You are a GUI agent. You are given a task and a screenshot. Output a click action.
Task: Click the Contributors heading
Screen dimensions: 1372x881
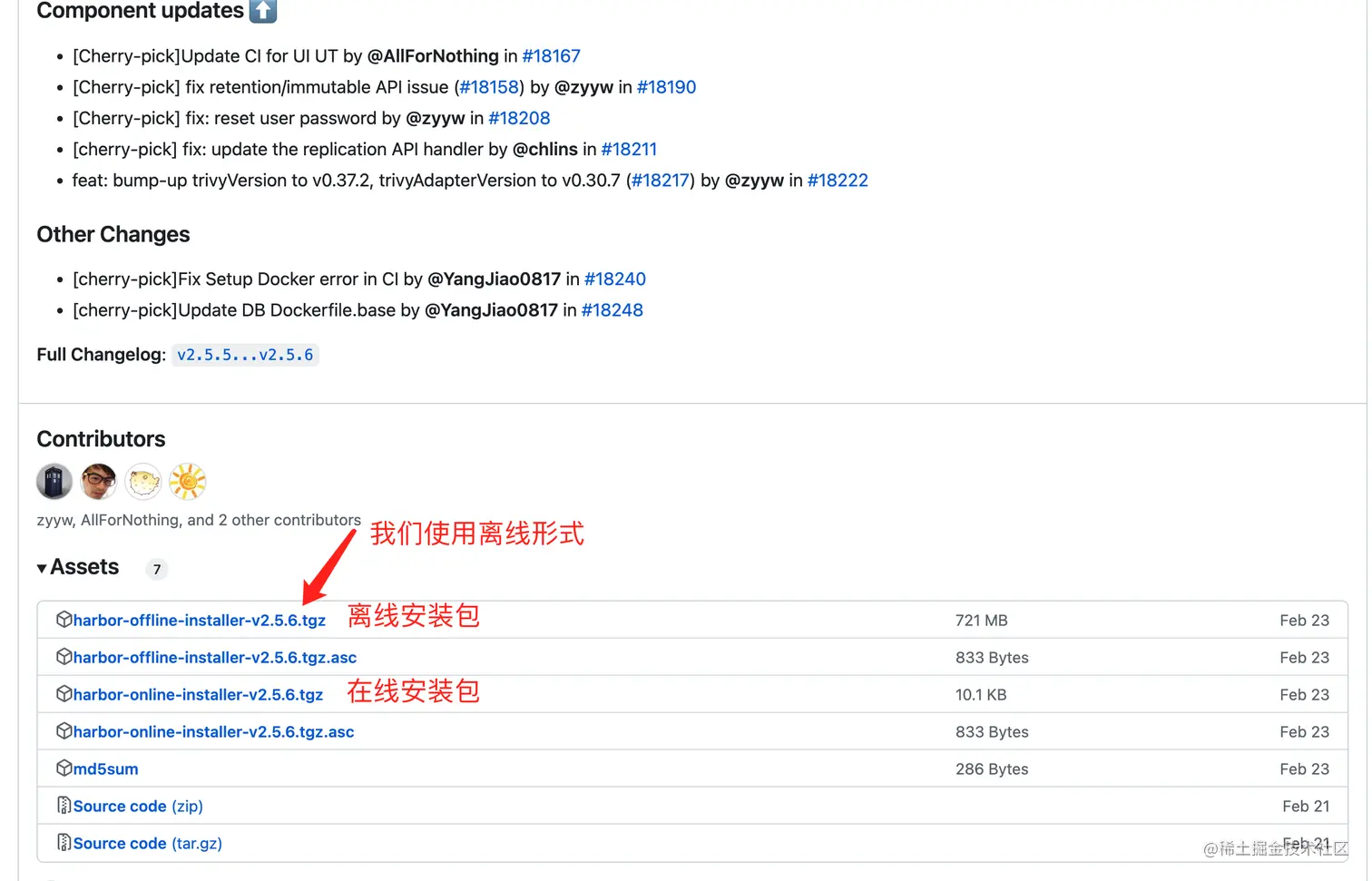(101, 439)
